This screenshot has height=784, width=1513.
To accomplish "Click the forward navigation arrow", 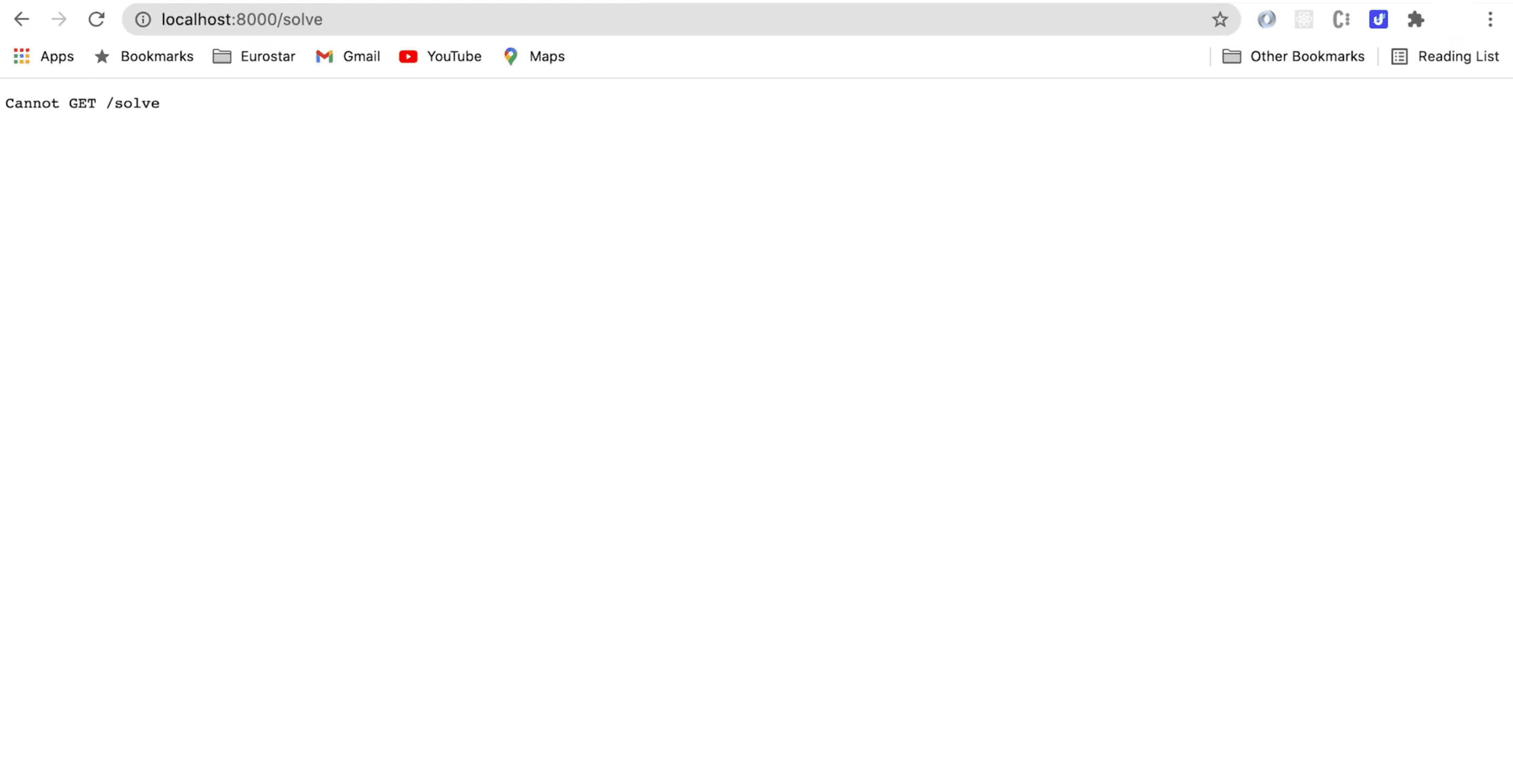I will tap(59, 19).
